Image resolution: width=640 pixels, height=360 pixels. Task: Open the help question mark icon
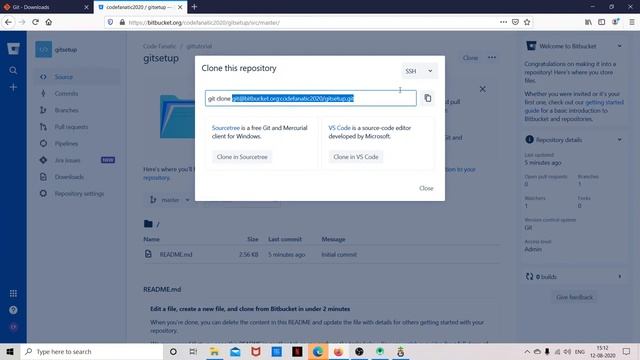[x=13, y=310]
